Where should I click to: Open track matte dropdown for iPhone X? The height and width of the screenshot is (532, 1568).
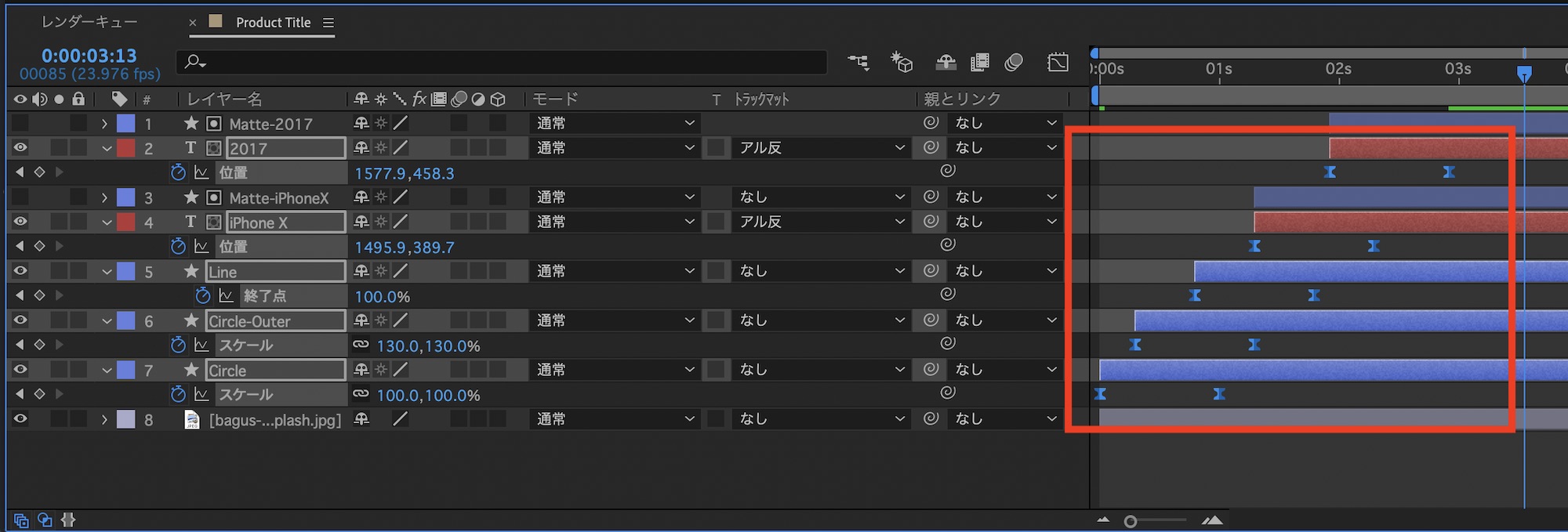point(821,222)
